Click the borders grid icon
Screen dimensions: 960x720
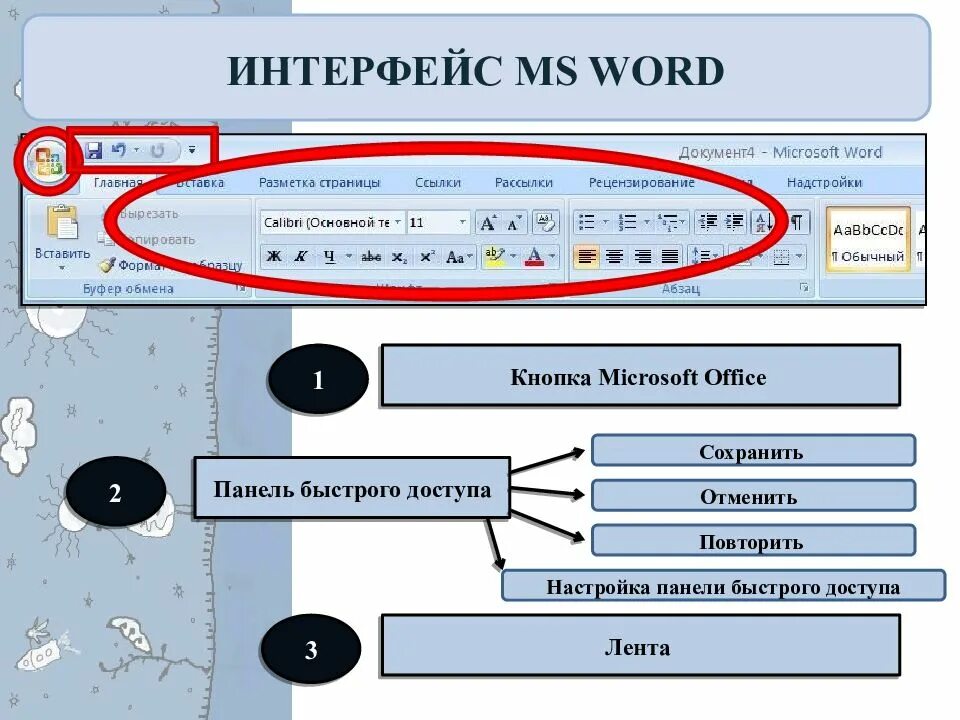coord(782,257)
